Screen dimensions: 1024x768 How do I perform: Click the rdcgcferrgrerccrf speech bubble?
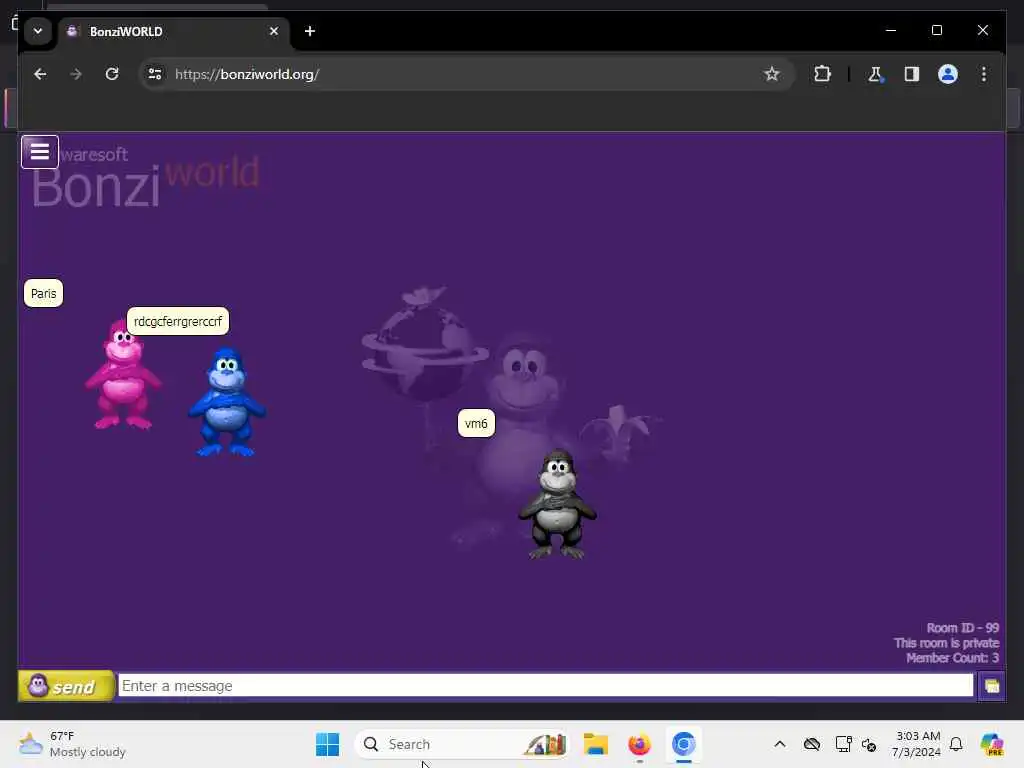pos(178,321)
